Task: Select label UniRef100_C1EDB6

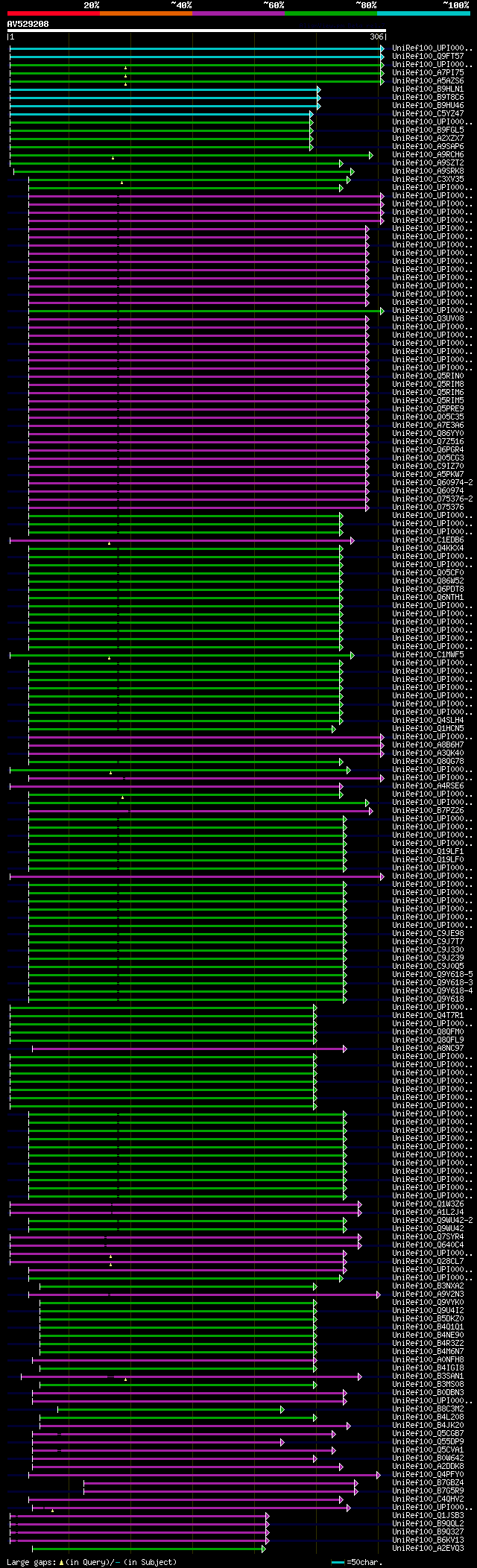Action: coord(428,540)
